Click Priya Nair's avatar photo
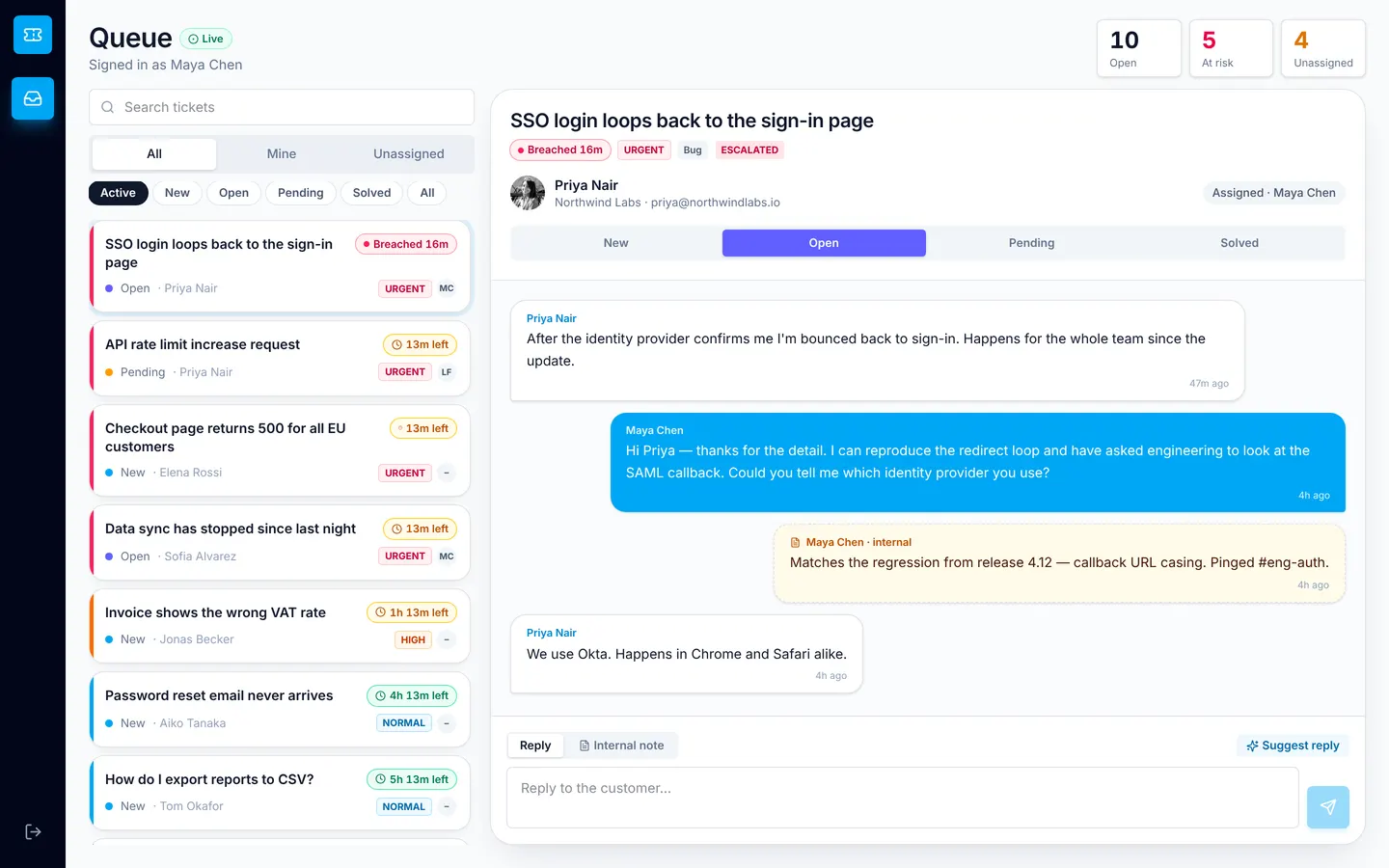The width and height of the screenshot is (1389, 868). pyautogui.click(x=528, y=193)
